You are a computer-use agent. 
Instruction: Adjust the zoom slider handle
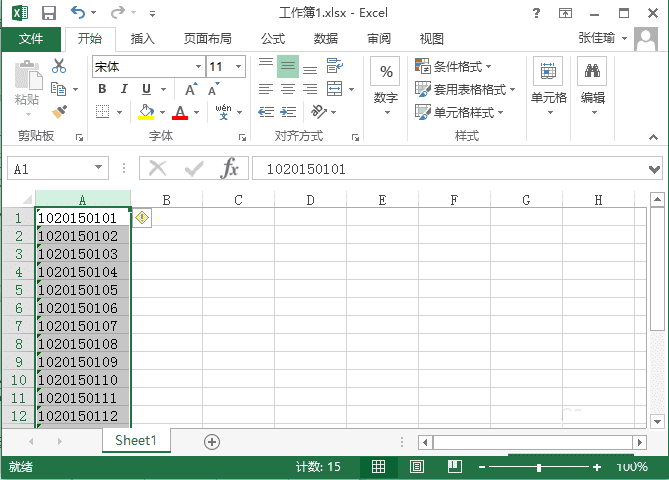tap(539, 468)
